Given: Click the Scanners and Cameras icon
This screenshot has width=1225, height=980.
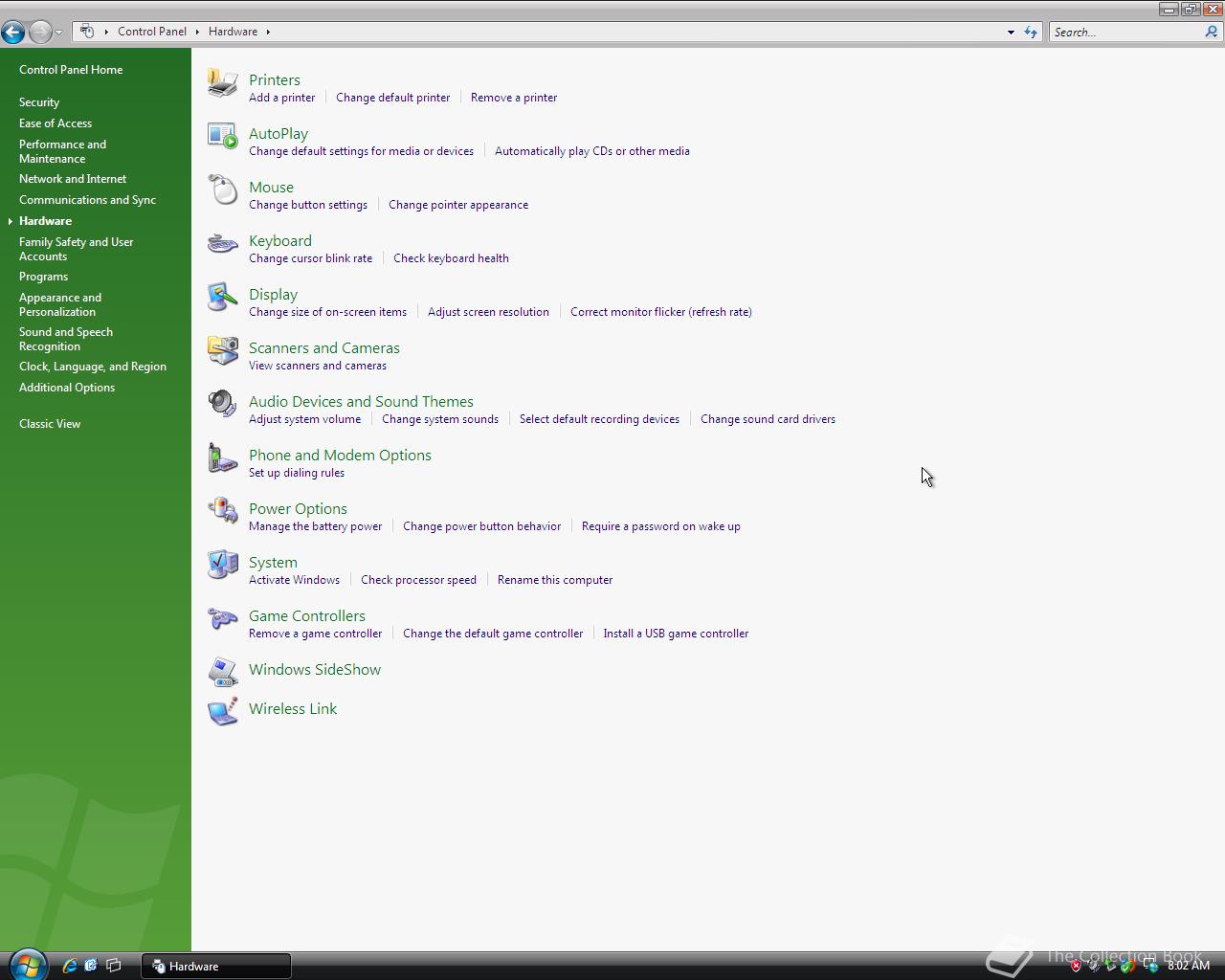Looking at the screenshot, I should click(x=223, y=350).
